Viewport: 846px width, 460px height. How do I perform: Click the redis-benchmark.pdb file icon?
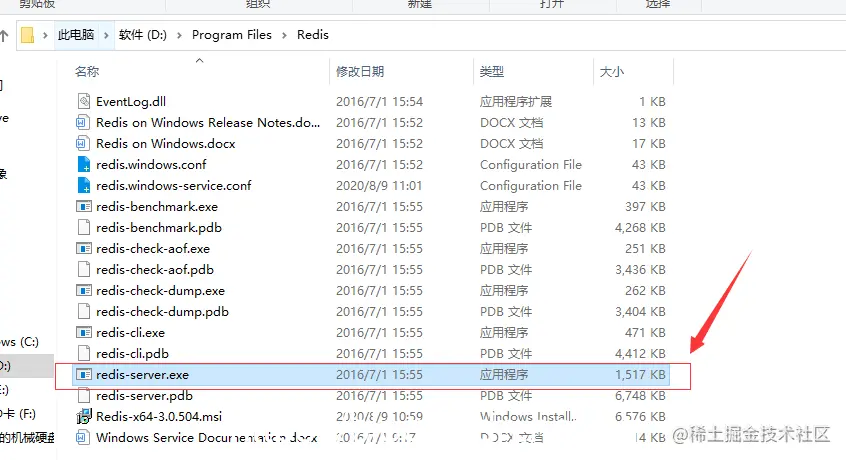[84, 228]
